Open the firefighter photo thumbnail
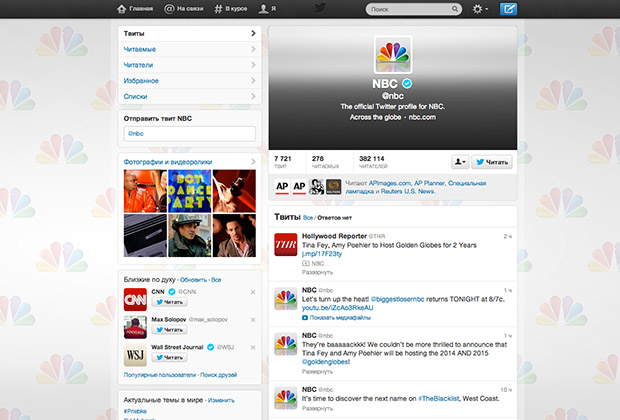Viewport: 620px width, 420px height. point(189,235)
